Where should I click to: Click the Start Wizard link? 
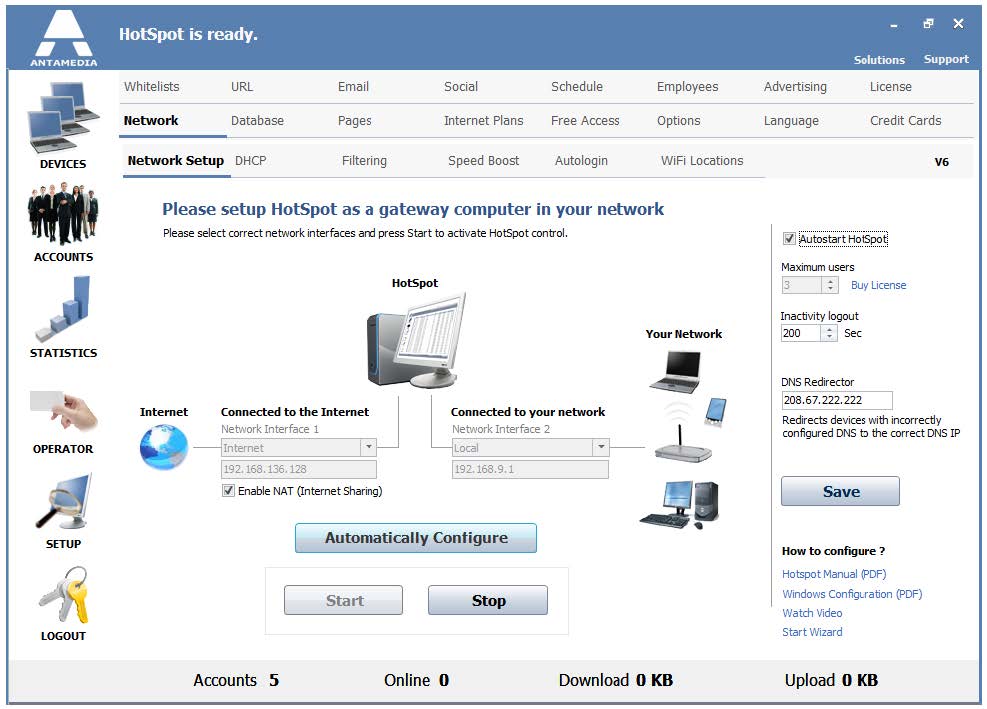pos(812,632)
